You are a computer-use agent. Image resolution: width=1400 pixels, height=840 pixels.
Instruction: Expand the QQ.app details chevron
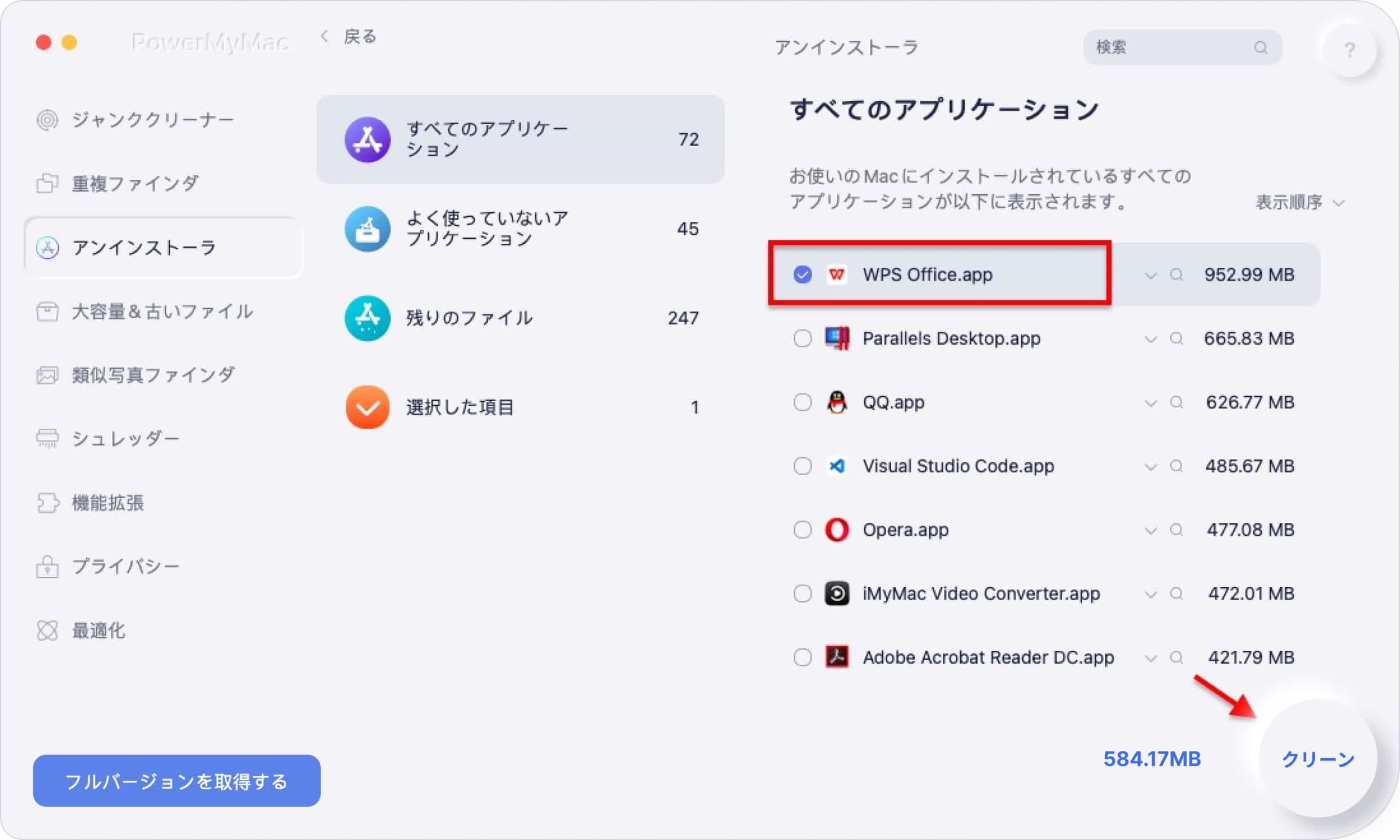coord(1150,402)
